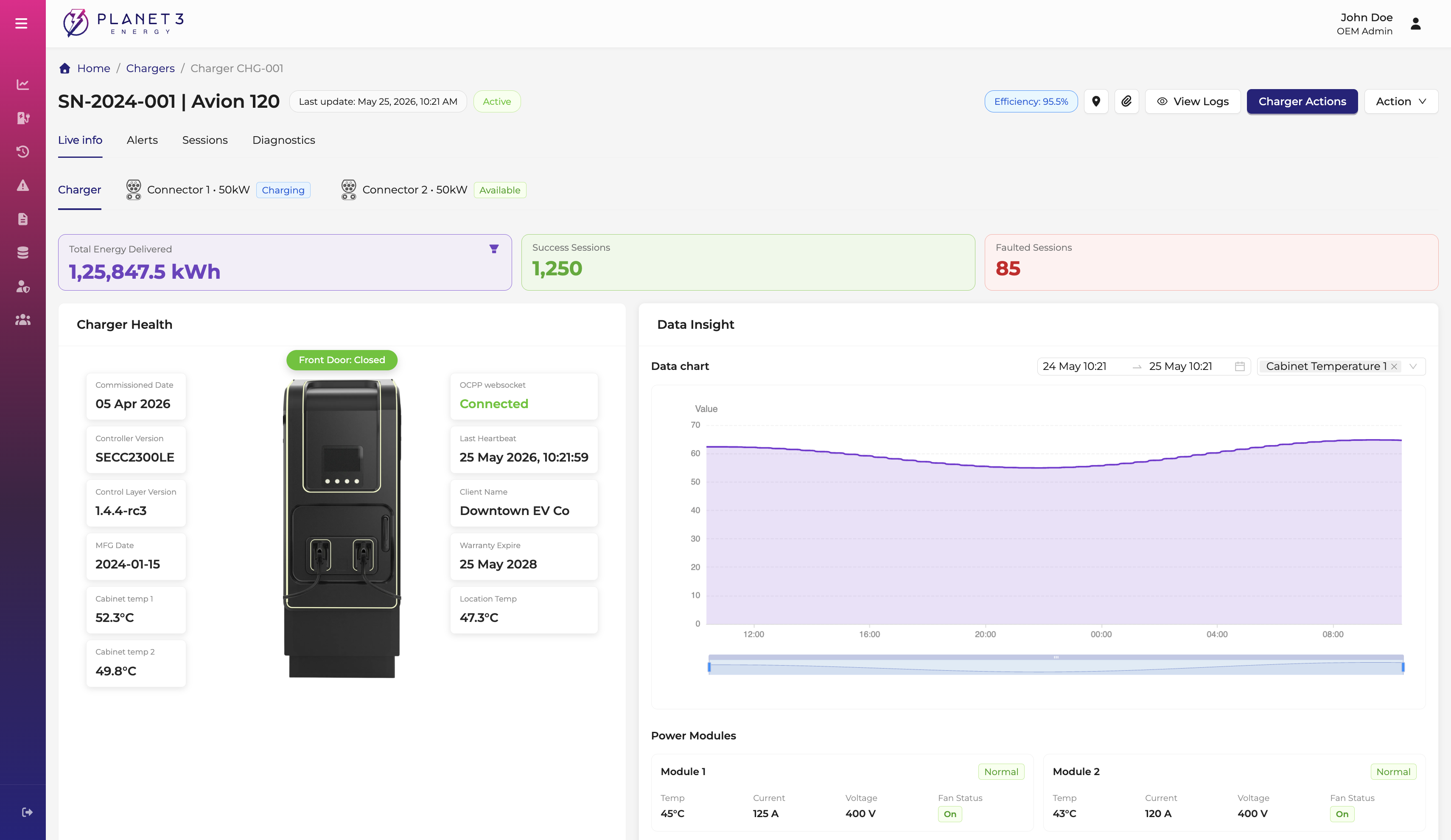
Task: Click the Warranty Expire 25 May 2028
Action: point(498,564)
